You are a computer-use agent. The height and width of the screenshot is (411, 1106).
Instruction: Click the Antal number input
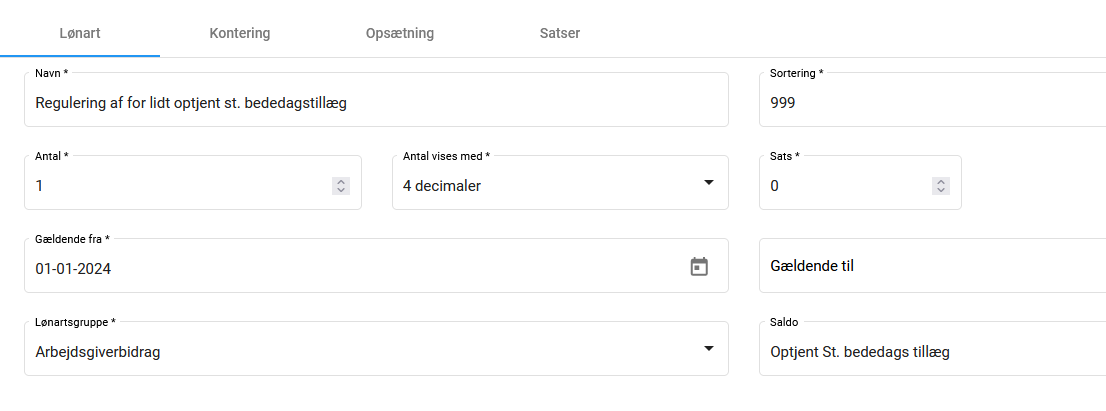point(180,186)
